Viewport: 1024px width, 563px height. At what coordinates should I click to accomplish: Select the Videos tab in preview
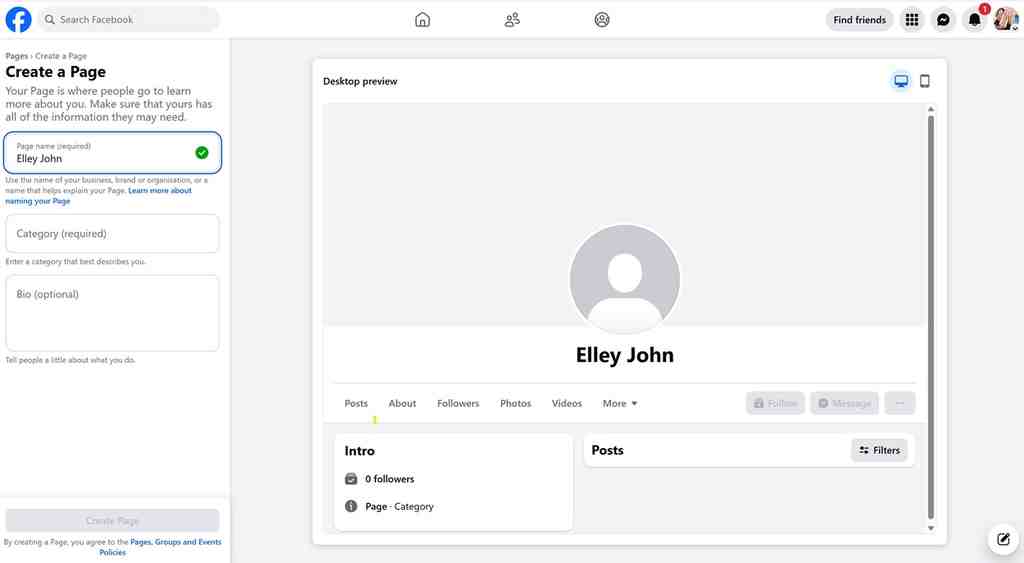(567, 404)
